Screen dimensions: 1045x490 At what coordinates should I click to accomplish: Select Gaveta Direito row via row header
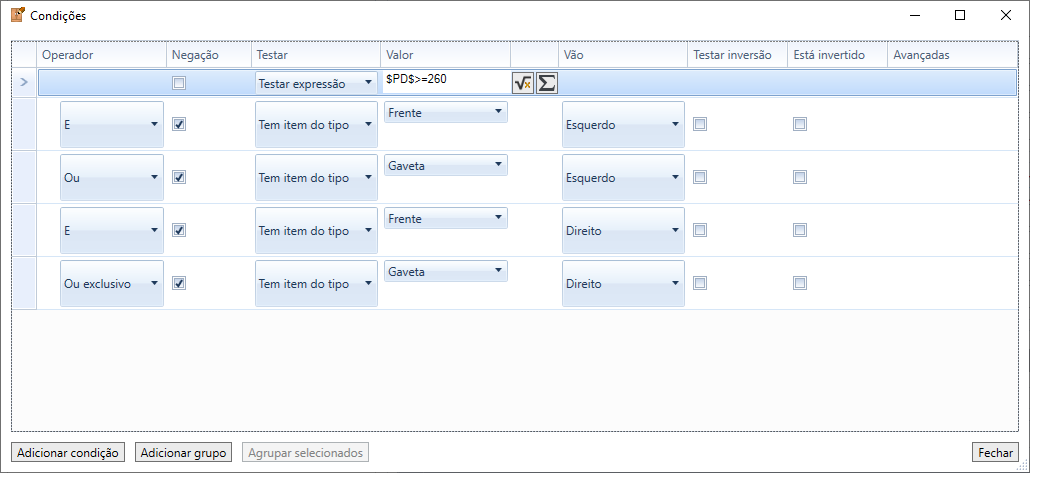pos(24,283)
